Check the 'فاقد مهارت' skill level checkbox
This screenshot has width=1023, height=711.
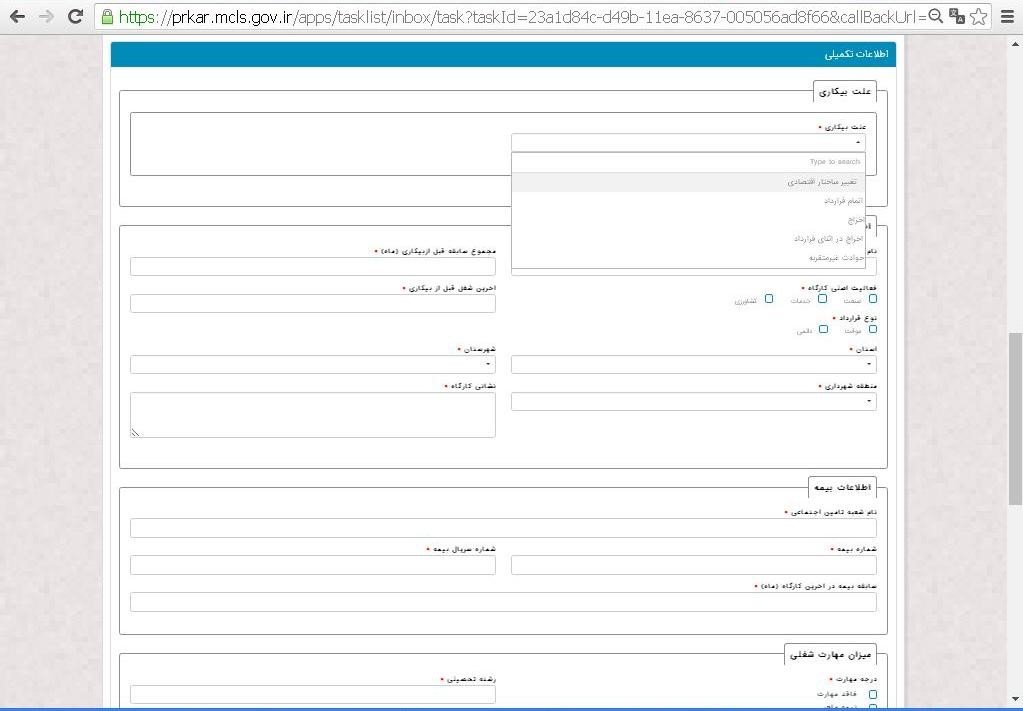pyautogui.click(x=872, y=695)
